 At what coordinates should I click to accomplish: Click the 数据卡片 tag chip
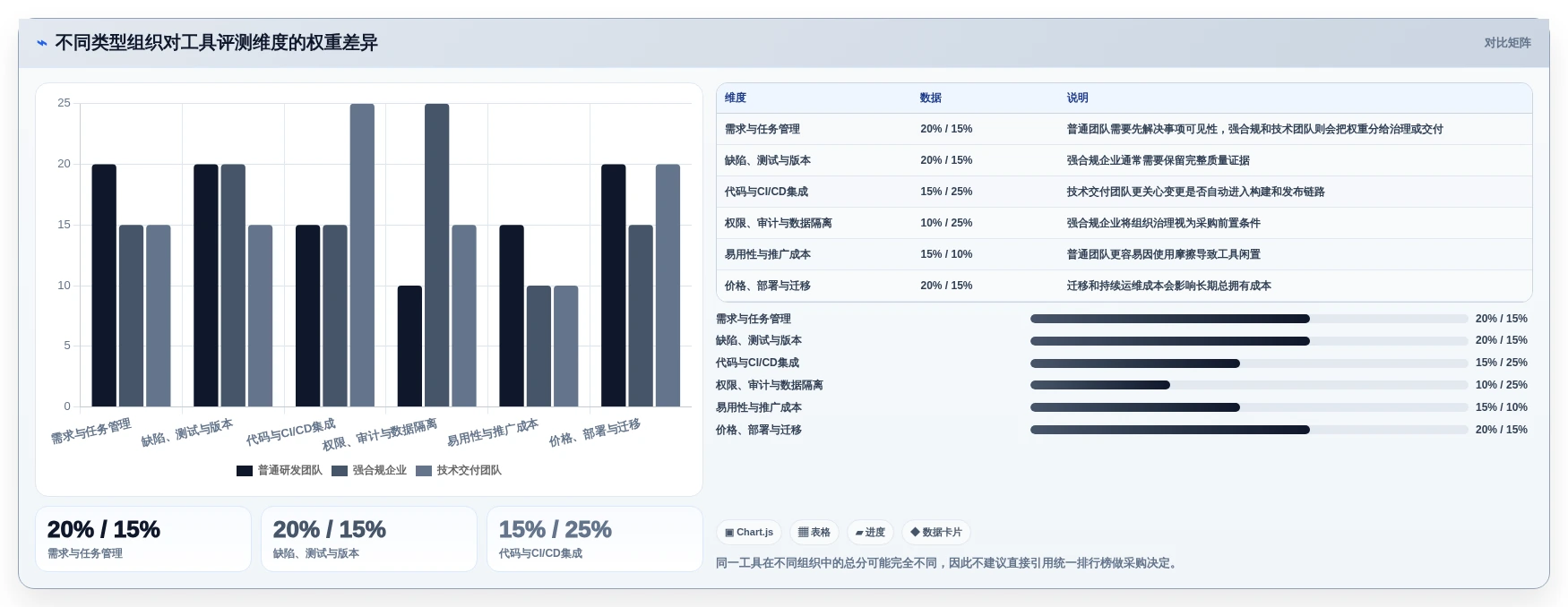936,533
